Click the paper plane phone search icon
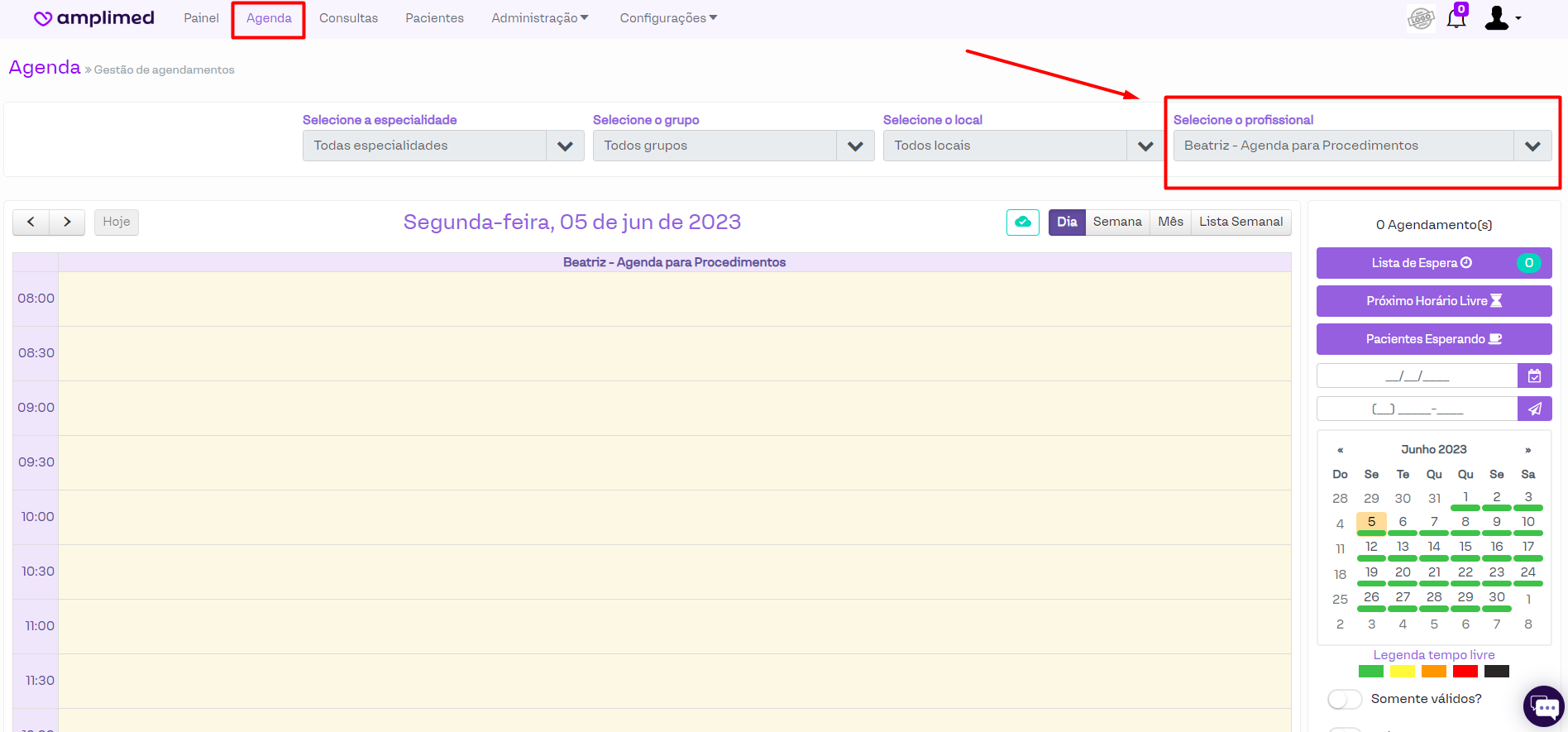Viewport: 1568px width, 732px height. (1534, 409)
